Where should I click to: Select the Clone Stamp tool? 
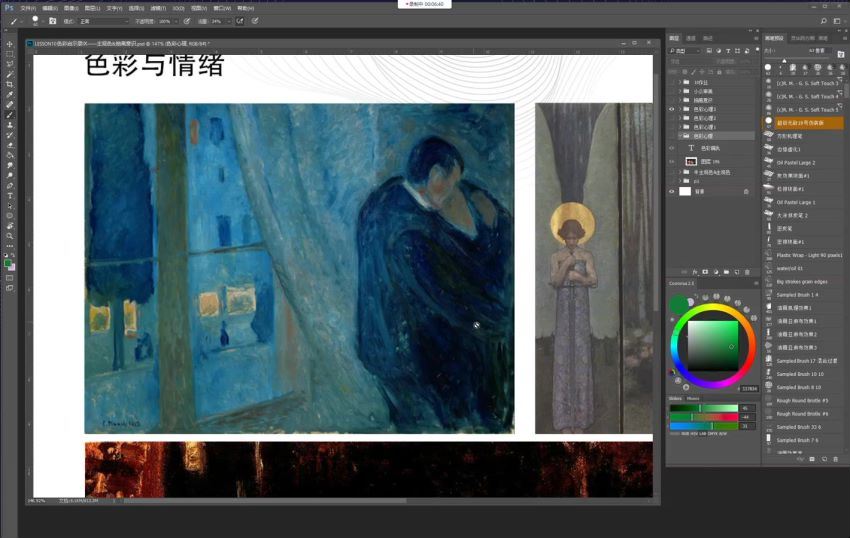(x=10, y=125)
